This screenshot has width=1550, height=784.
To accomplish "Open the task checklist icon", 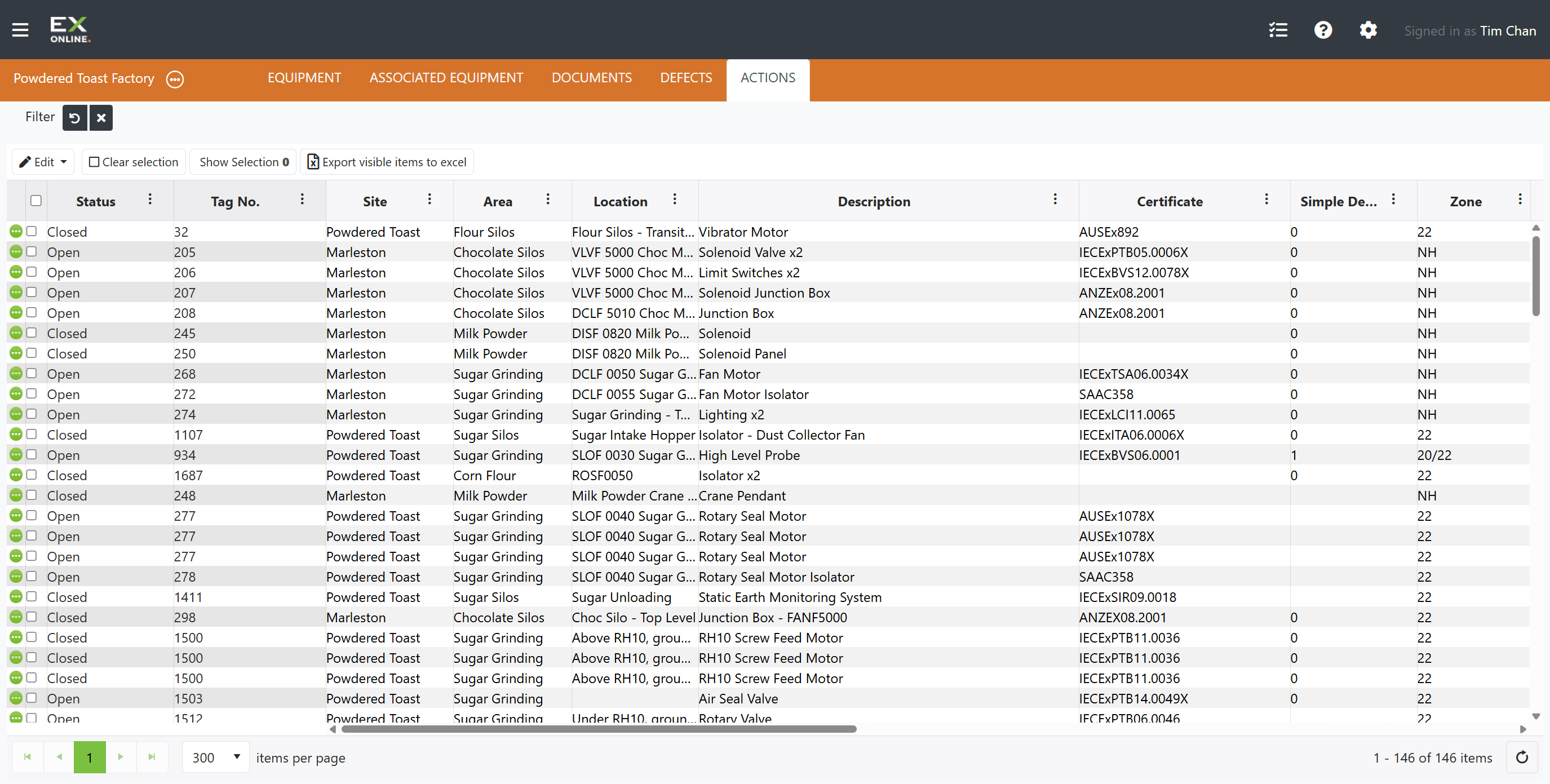I will click(x=1278, y=29).
